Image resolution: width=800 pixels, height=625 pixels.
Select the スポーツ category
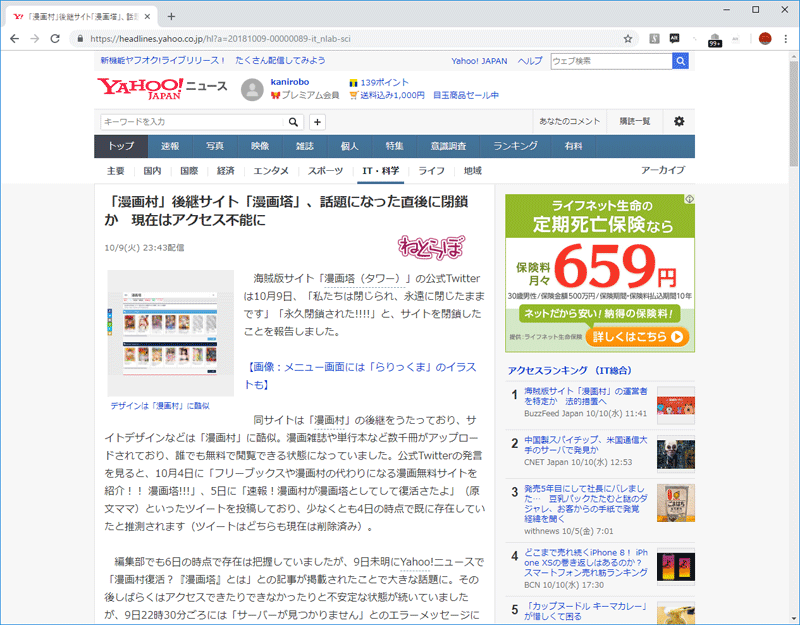click(325, 171)
